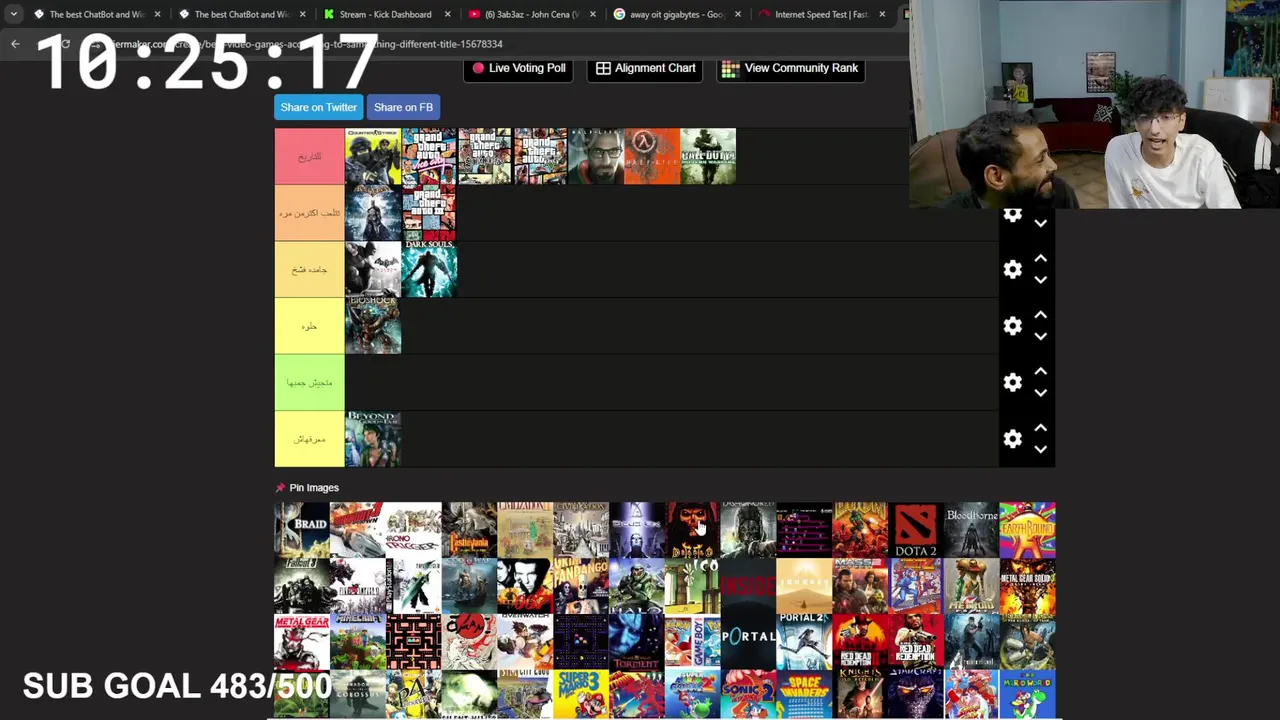Switch to the first ChatBot tab
The width and height of the screenshot is (1280, 720).
95,14
